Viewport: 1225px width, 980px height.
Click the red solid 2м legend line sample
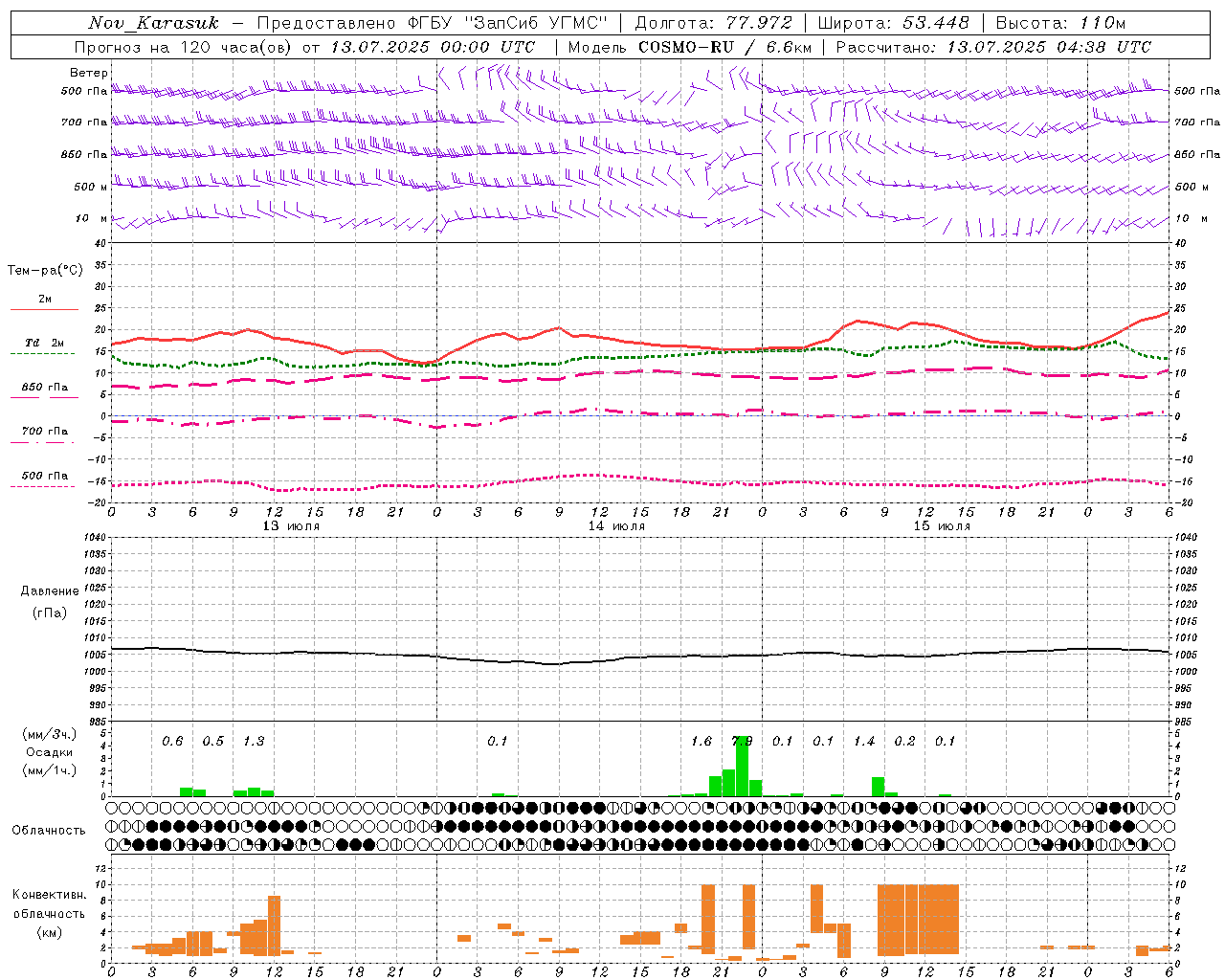coord(44,310)
